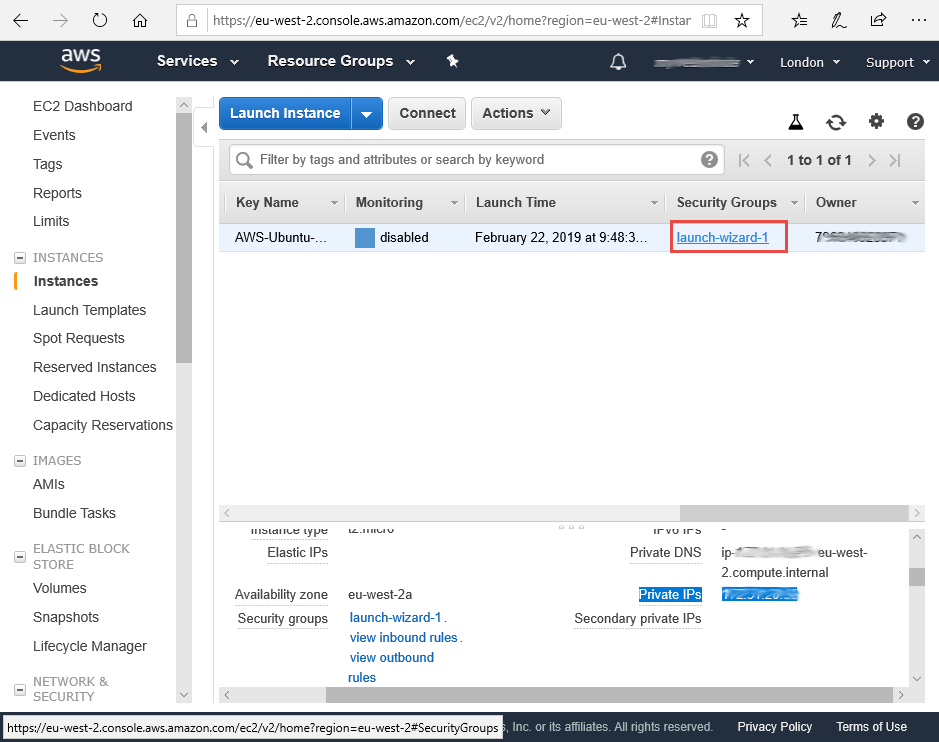Add notes with the pen icon
Screen dimensions: 939x742
click(x=838, y=21)
